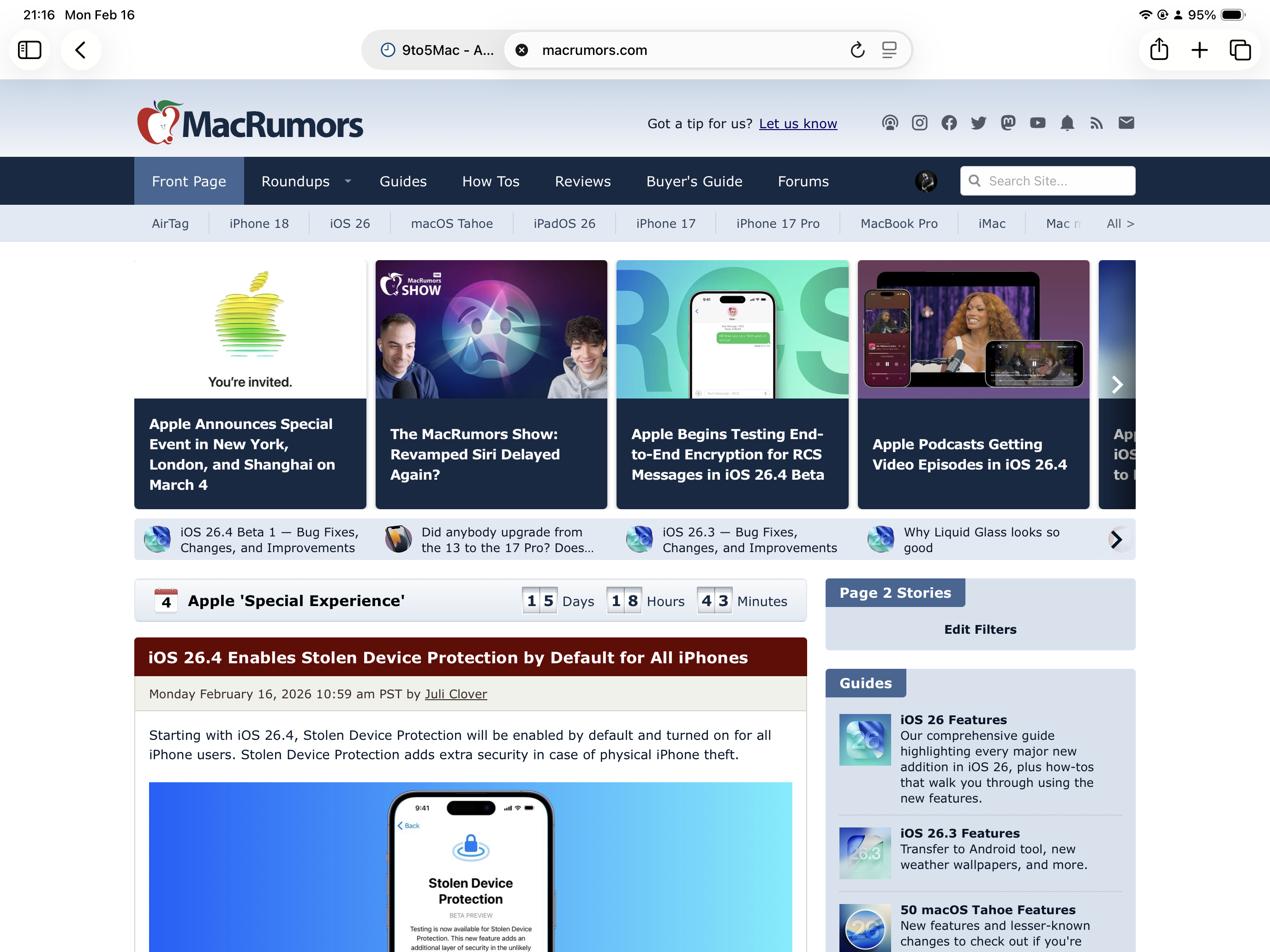Open the Roundups menu
The width and height of the screenshot is (1270, 952).
pos(296,181)
